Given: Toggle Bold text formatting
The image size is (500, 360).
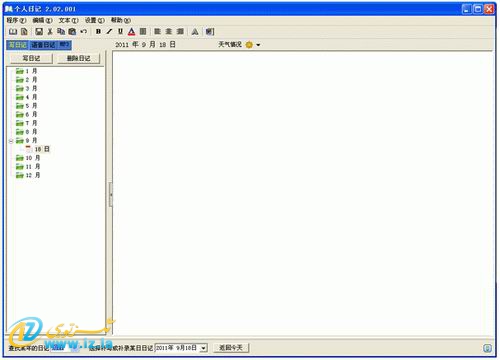Looking at the screenshot, I should [98, 32].
